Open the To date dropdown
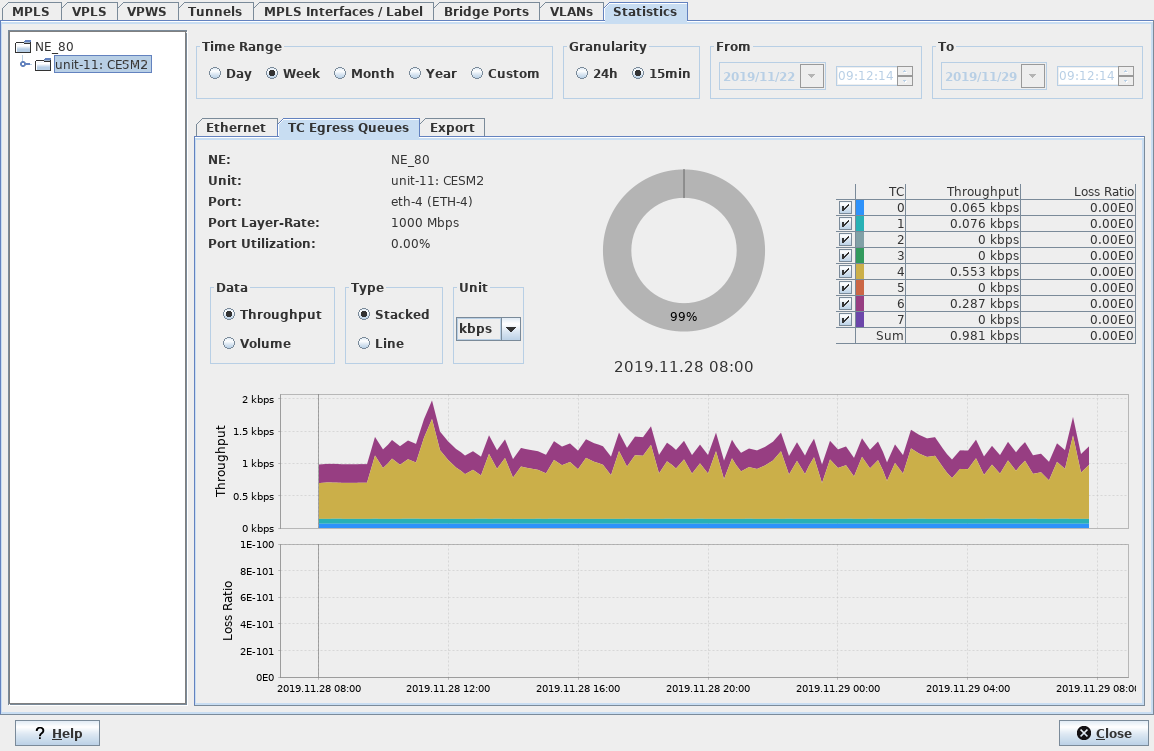Viewport: 1154px width, 751px height. pos(1033,77)
